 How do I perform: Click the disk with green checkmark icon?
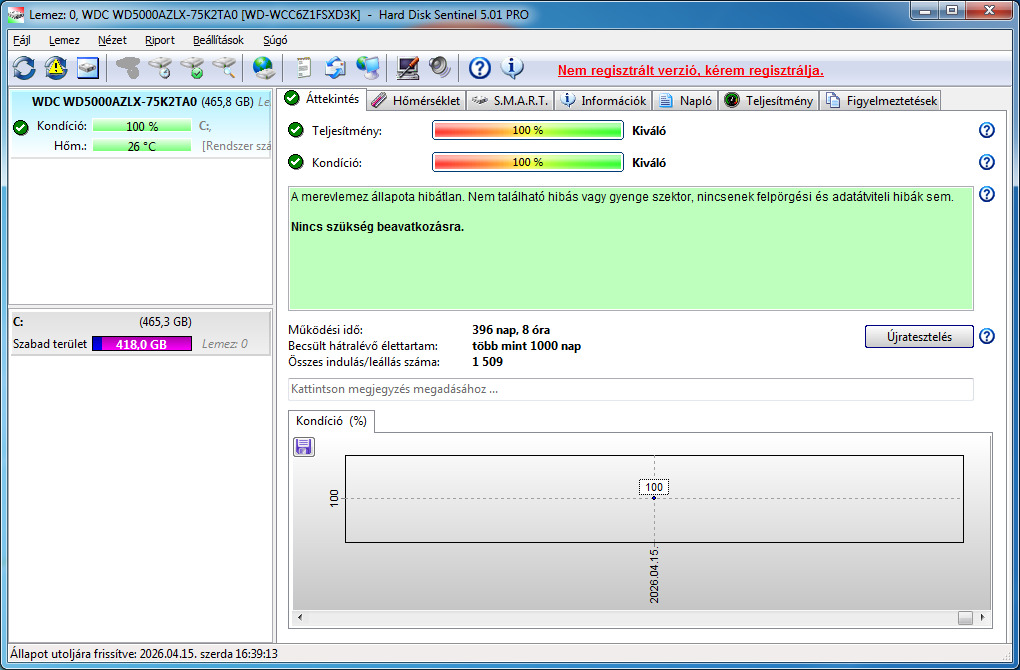193,68
